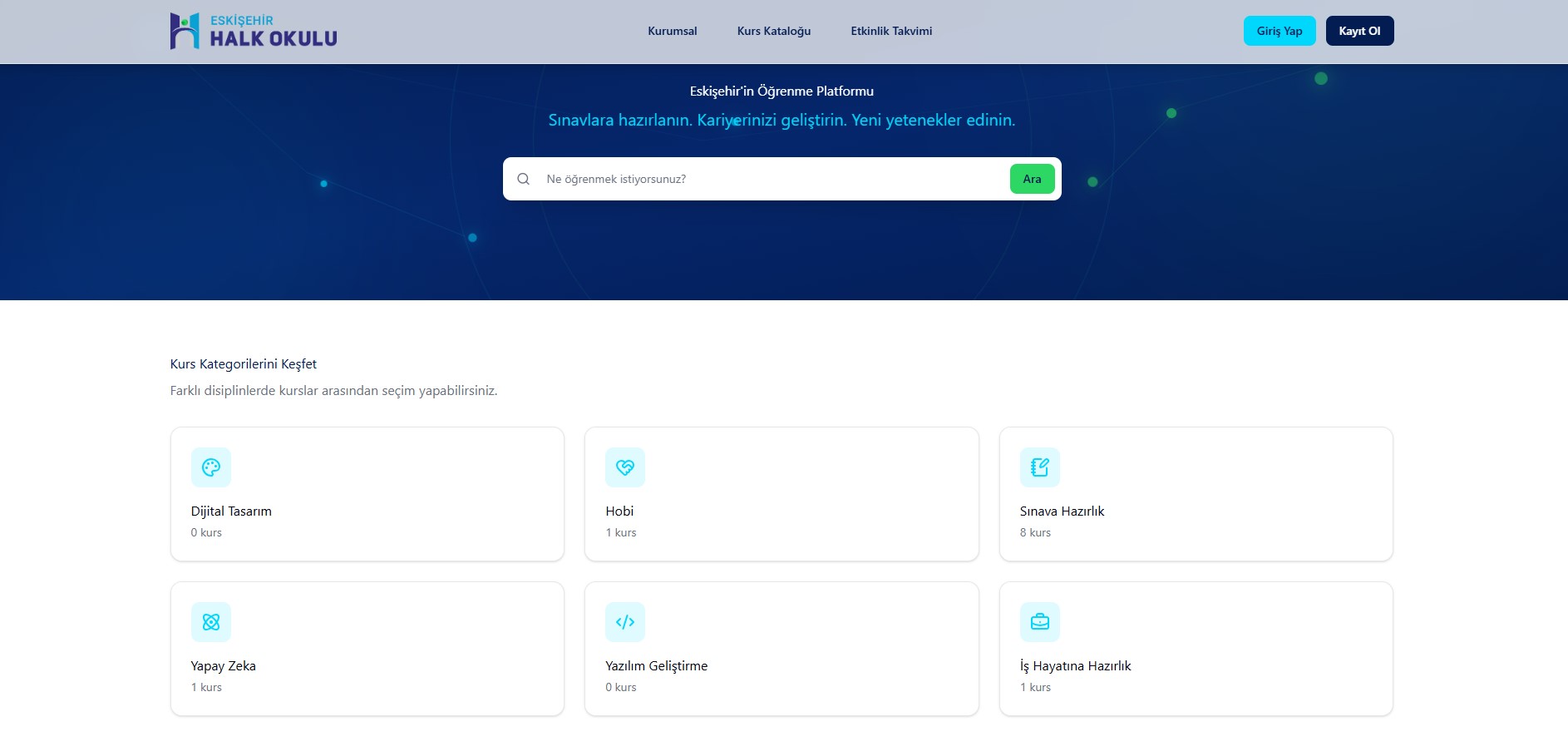1568x756 pixels.
Task: Go to Etkinlik Takvimi page
Action: pyautogui.click(x=891, y=31)
